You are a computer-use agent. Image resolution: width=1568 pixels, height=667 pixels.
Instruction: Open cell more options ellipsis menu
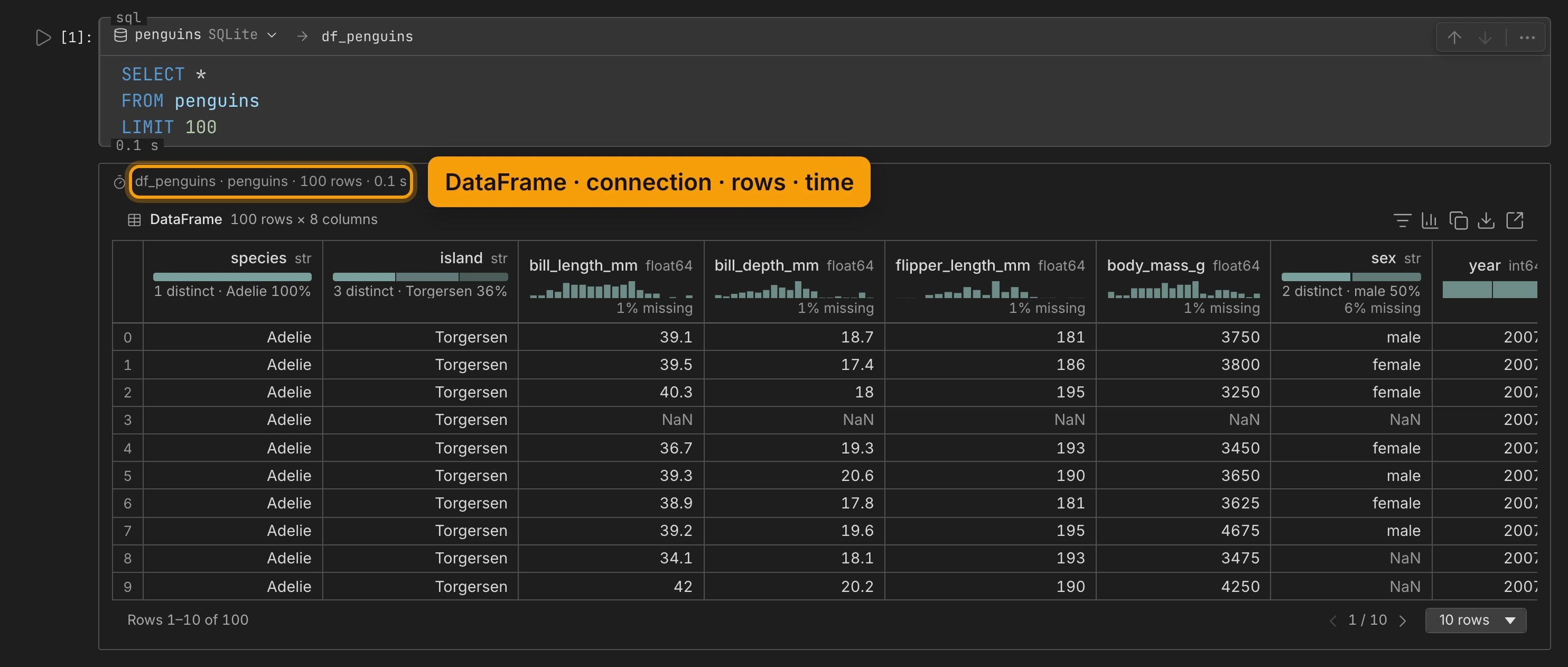click(1527, 38)
